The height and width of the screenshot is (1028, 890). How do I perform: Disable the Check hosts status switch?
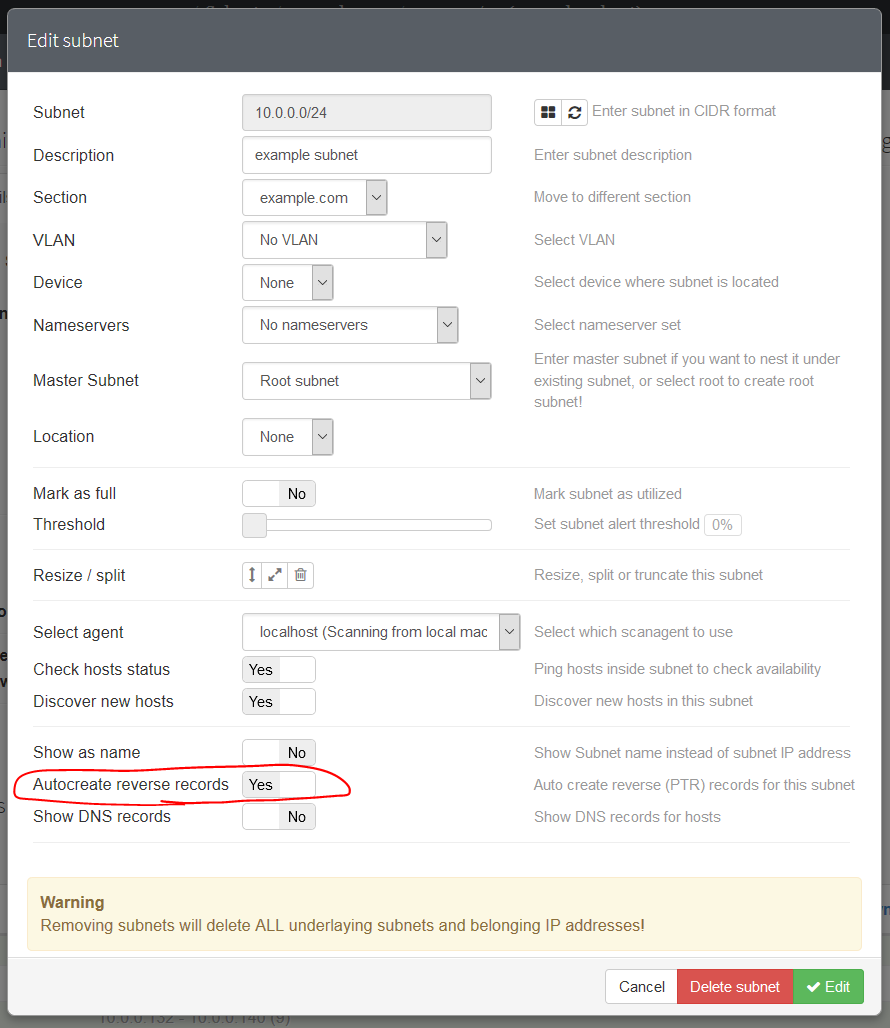point(279,670)
